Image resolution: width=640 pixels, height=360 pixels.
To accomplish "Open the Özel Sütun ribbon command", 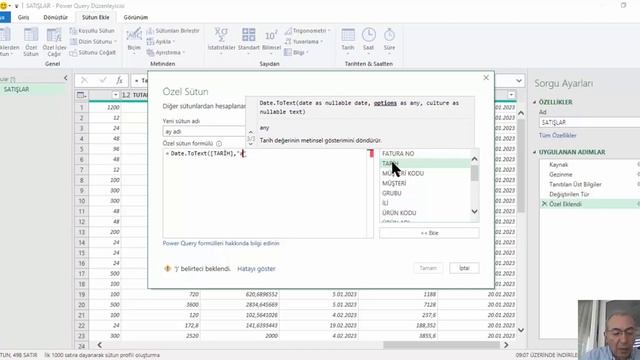I will (31, 42).
